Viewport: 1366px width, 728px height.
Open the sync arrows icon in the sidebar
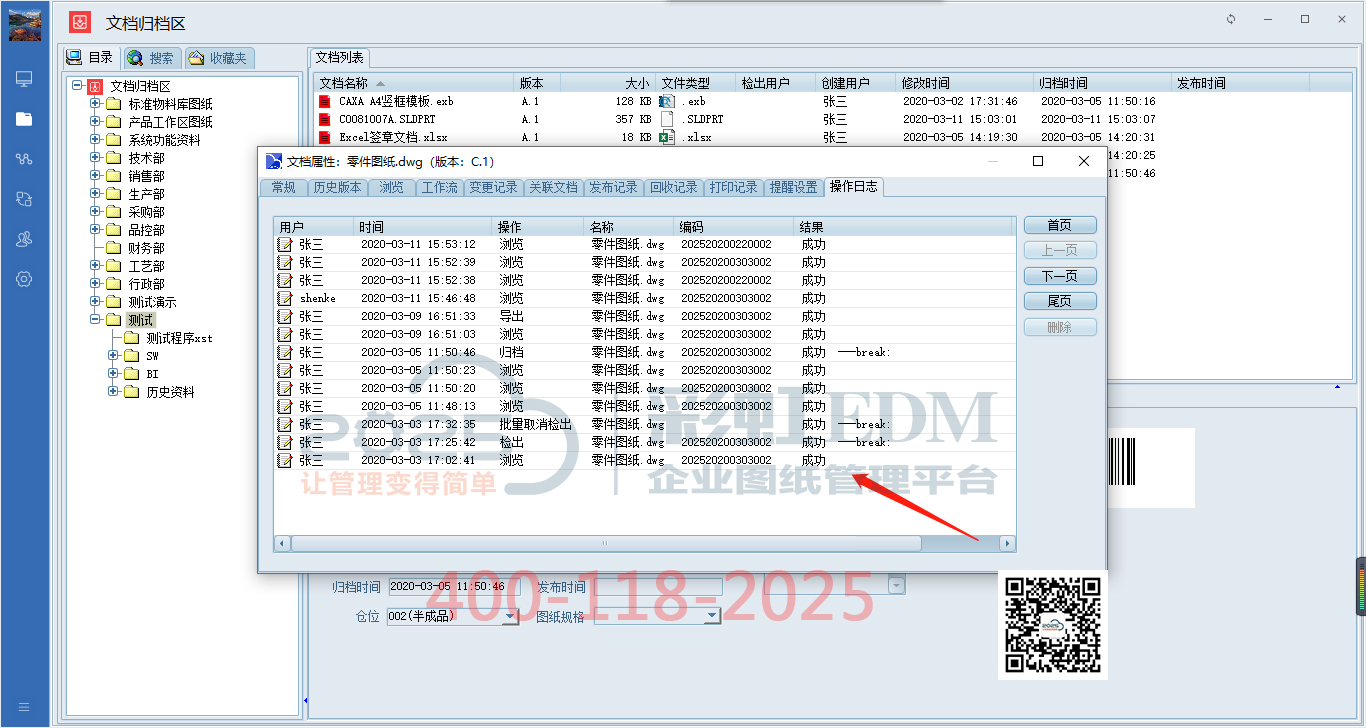pyautogui.click(x=24, y=199)
